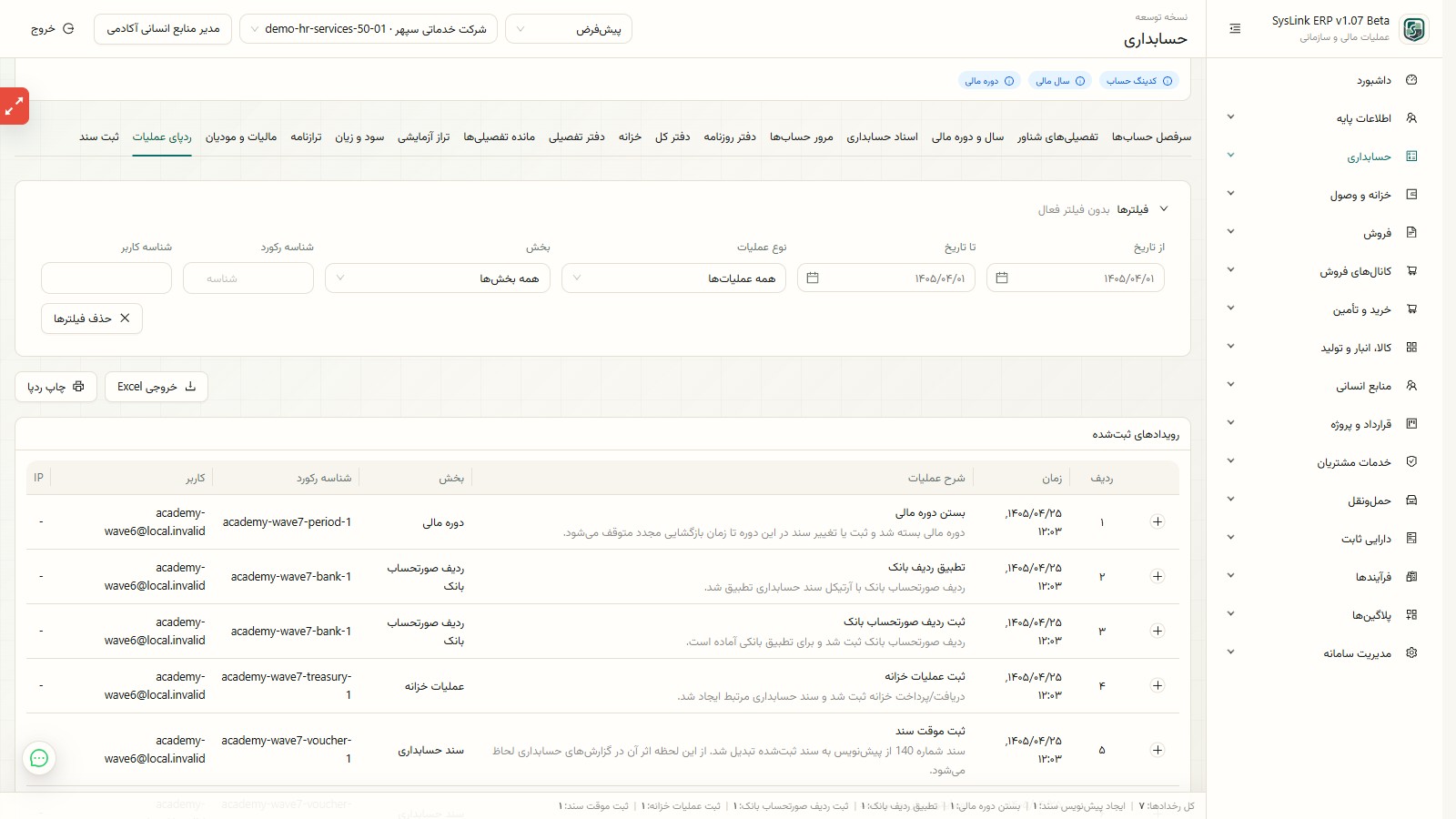Click the خروجی Excel button

pyautogui.click(x=157, y=387)
